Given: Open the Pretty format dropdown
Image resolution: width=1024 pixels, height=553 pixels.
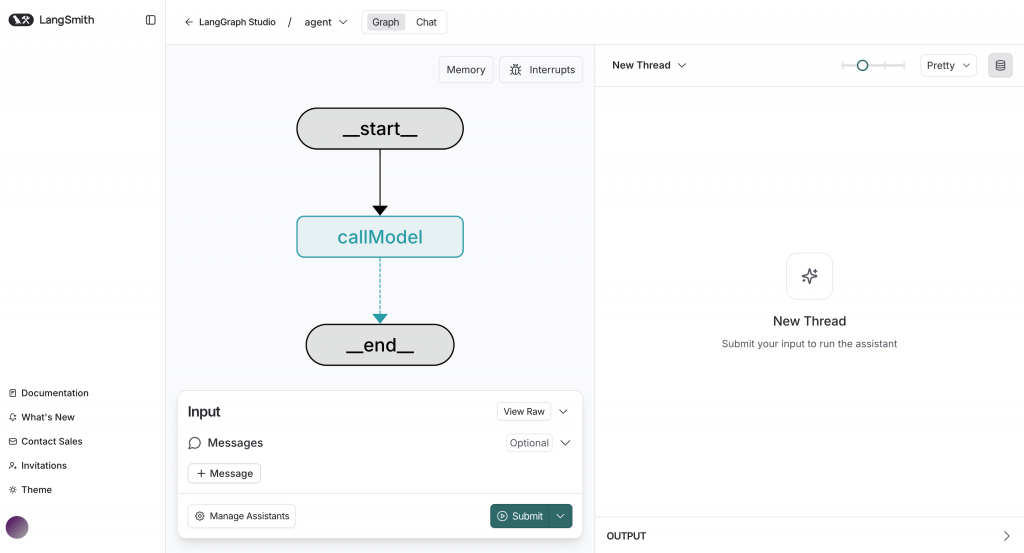Looking at the screenshot, I should tap(948, 65).
